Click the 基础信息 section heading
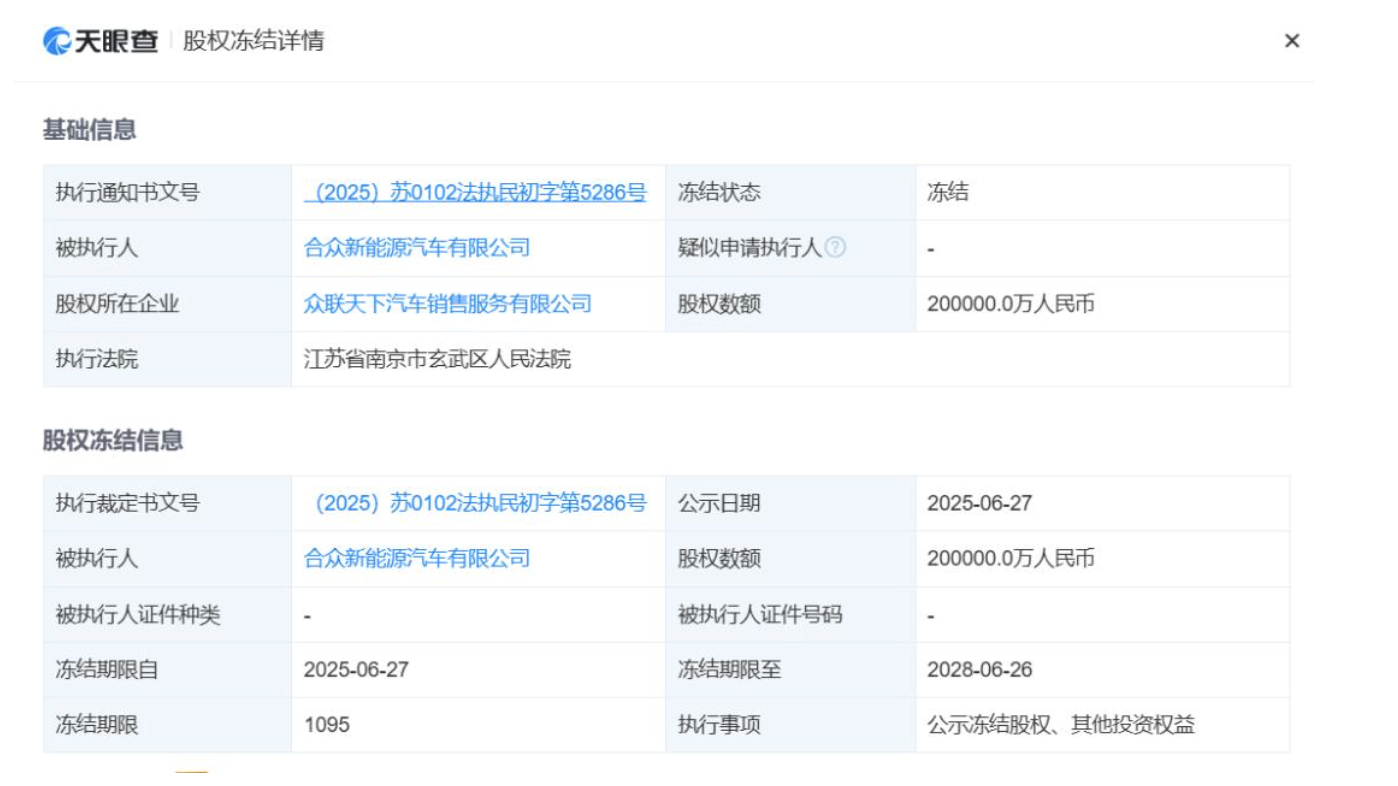 (89, 129)
